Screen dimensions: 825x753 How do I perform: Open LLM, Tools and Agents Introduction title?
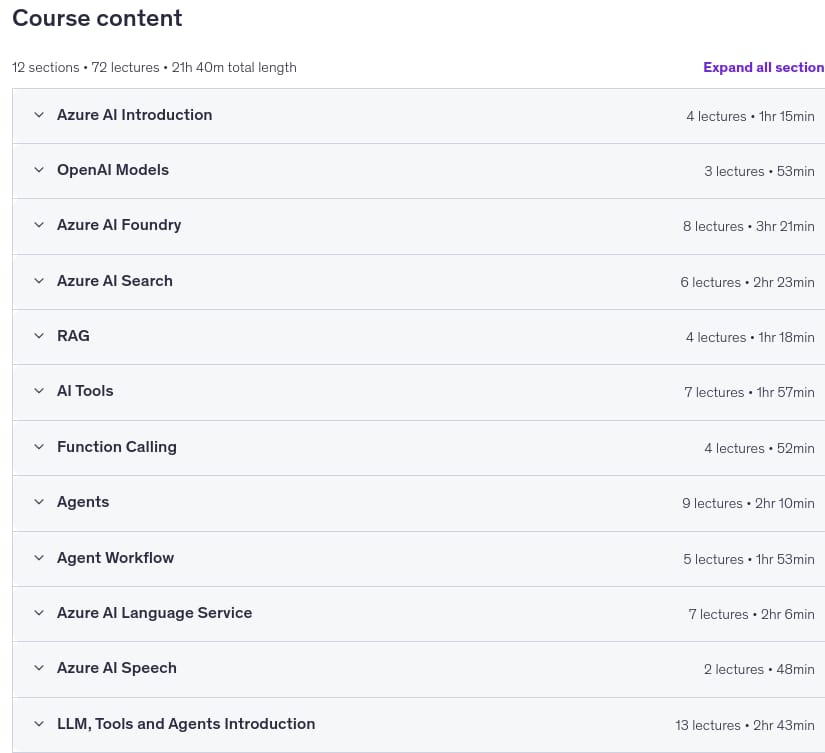coord(186,724)
